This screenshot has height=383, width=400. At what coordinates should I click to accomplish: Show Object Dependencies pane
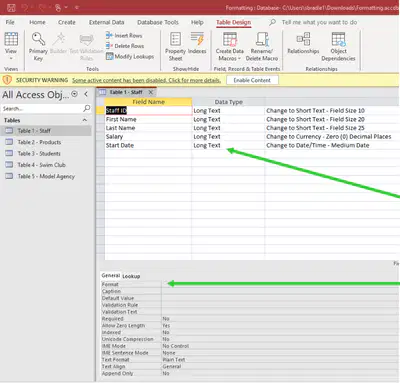coord(338,47)
